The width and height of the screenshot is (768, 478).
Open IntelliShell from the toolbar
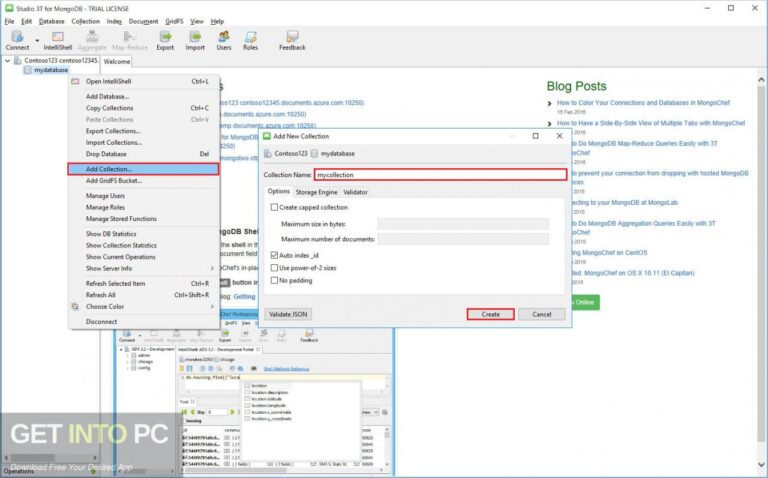pos(57,41)
